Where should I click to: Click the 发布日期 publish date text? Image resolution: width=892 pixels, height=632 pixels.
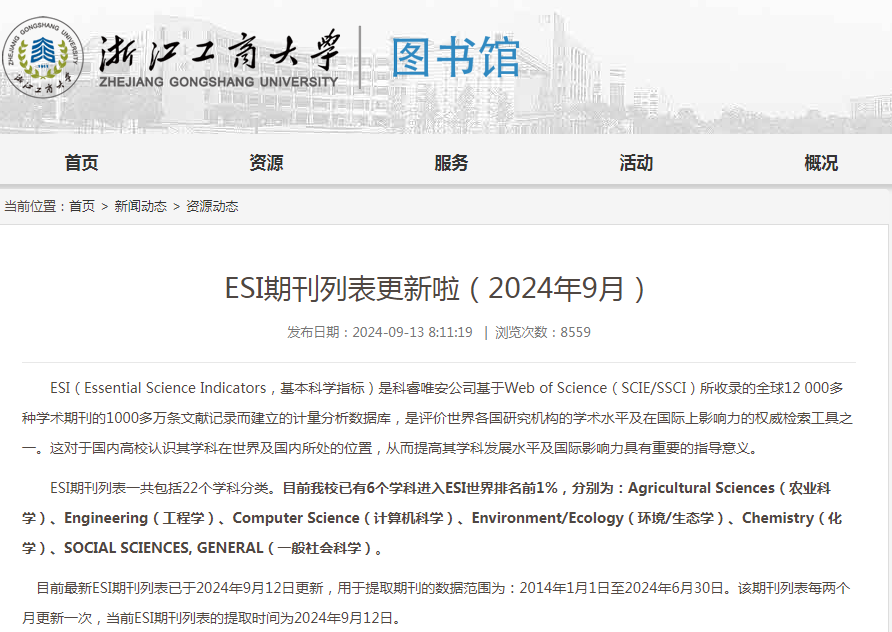click(x=379, y=332)
